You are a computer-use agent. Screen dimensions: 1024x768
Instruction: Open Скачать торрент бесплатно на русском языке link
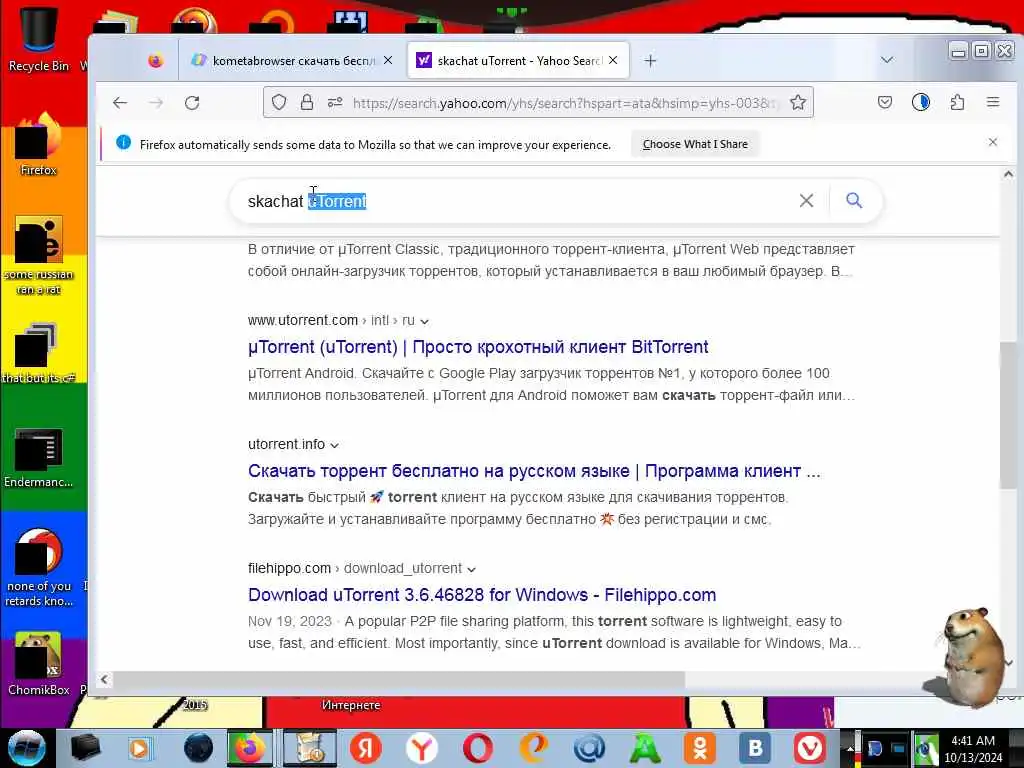534,471
